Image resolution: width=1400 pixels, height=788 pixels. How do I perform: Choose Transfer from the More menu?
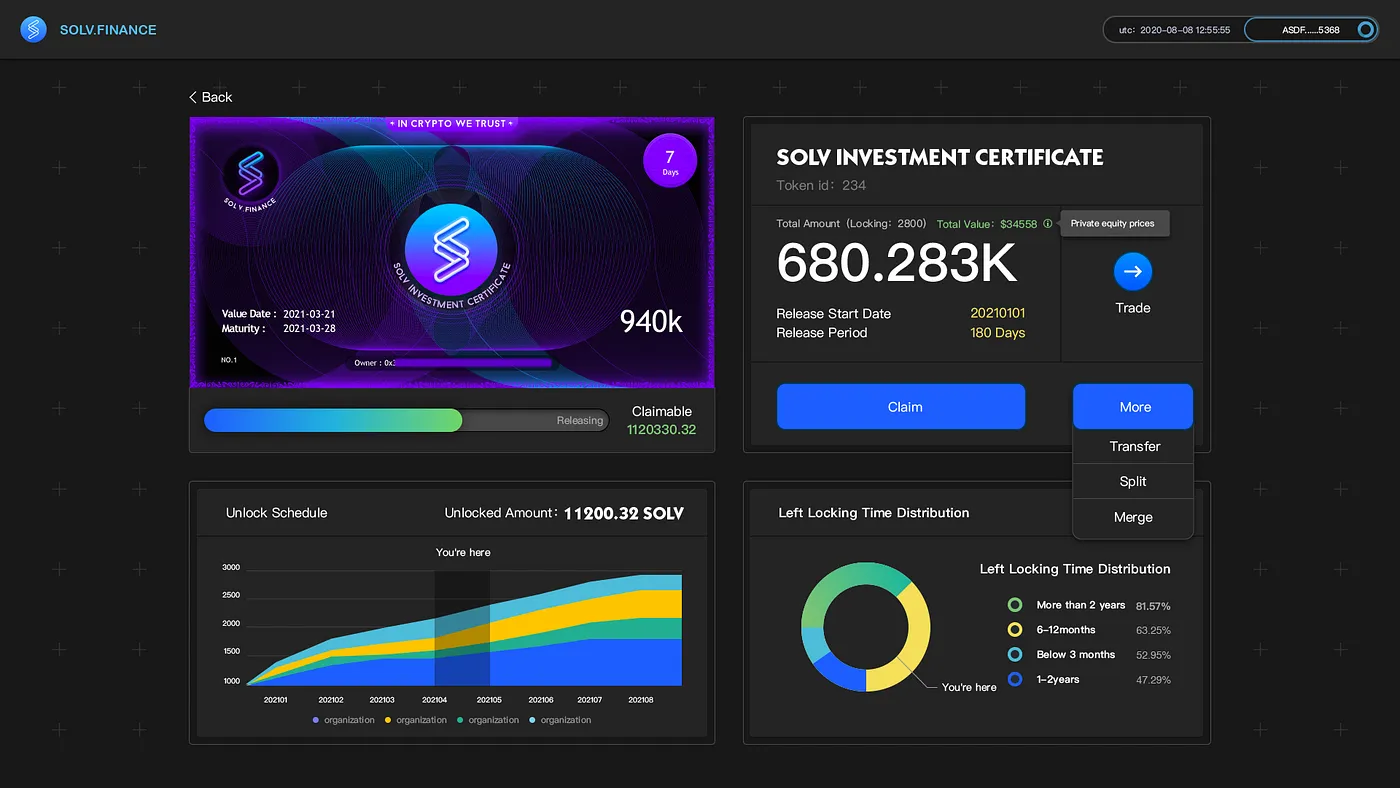[1133, 447]
